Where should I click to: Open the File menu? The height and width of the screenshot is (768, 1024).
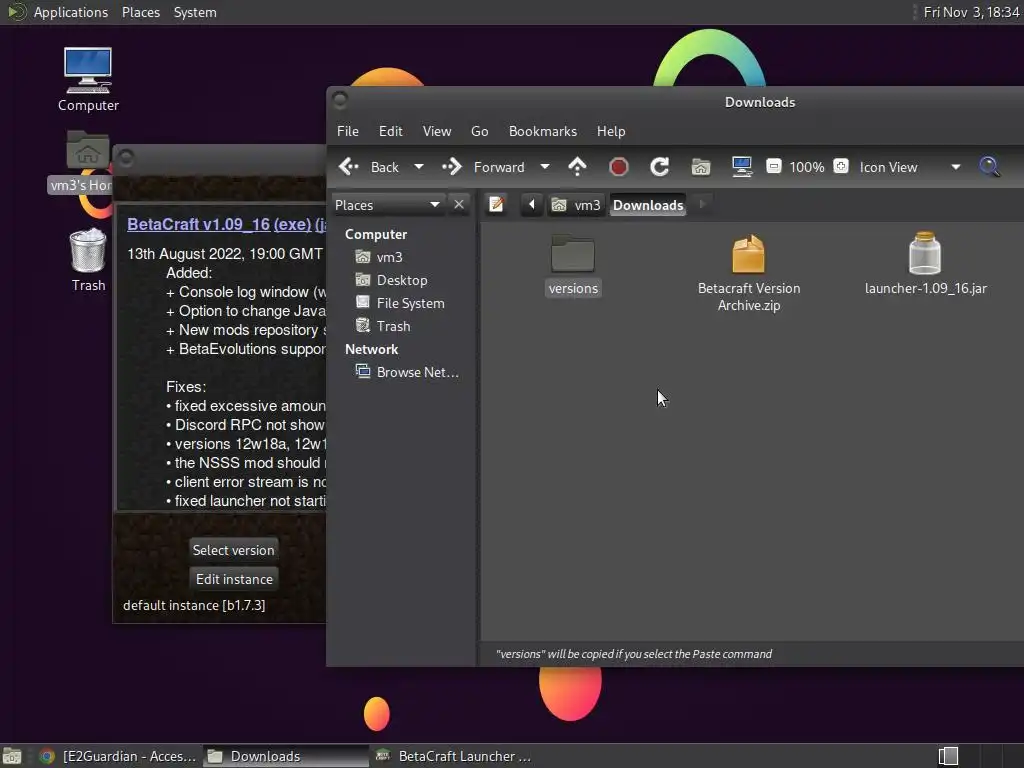(x=347, y=131)
